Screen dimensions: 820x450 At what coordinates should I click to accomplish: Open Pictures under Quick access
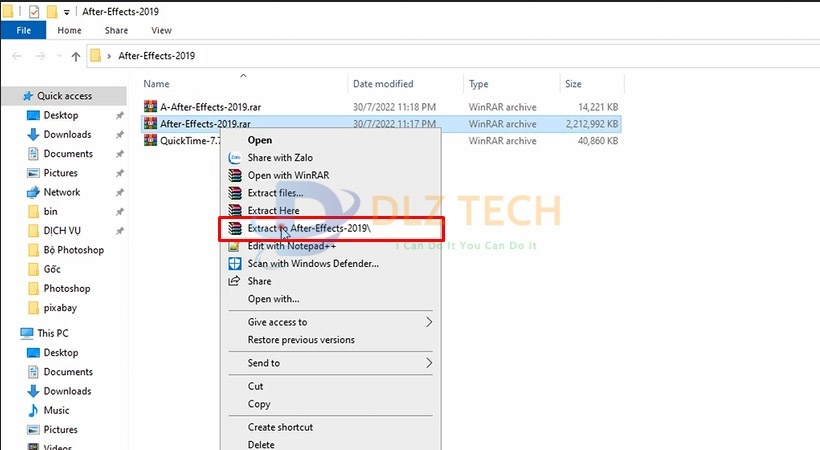[x=61, y=173]
